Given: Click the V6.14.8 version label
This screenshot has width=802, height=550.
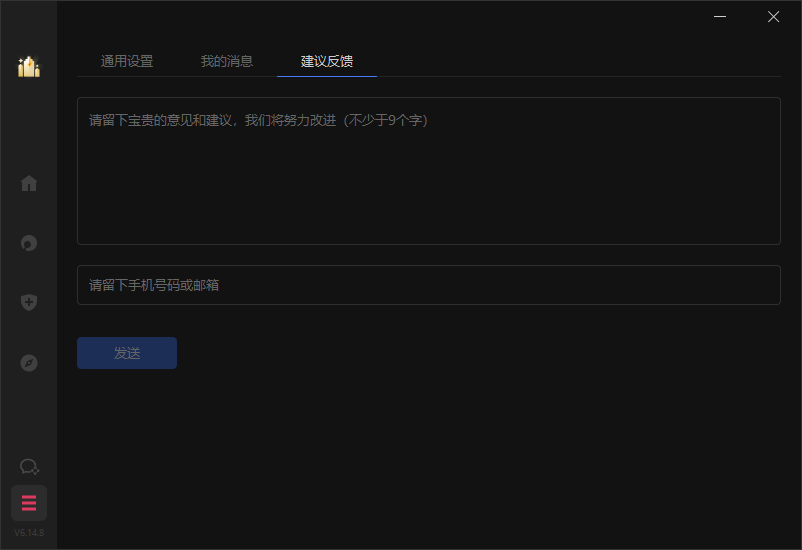Looking at the screenshot, I should click(x=29, y=533).
